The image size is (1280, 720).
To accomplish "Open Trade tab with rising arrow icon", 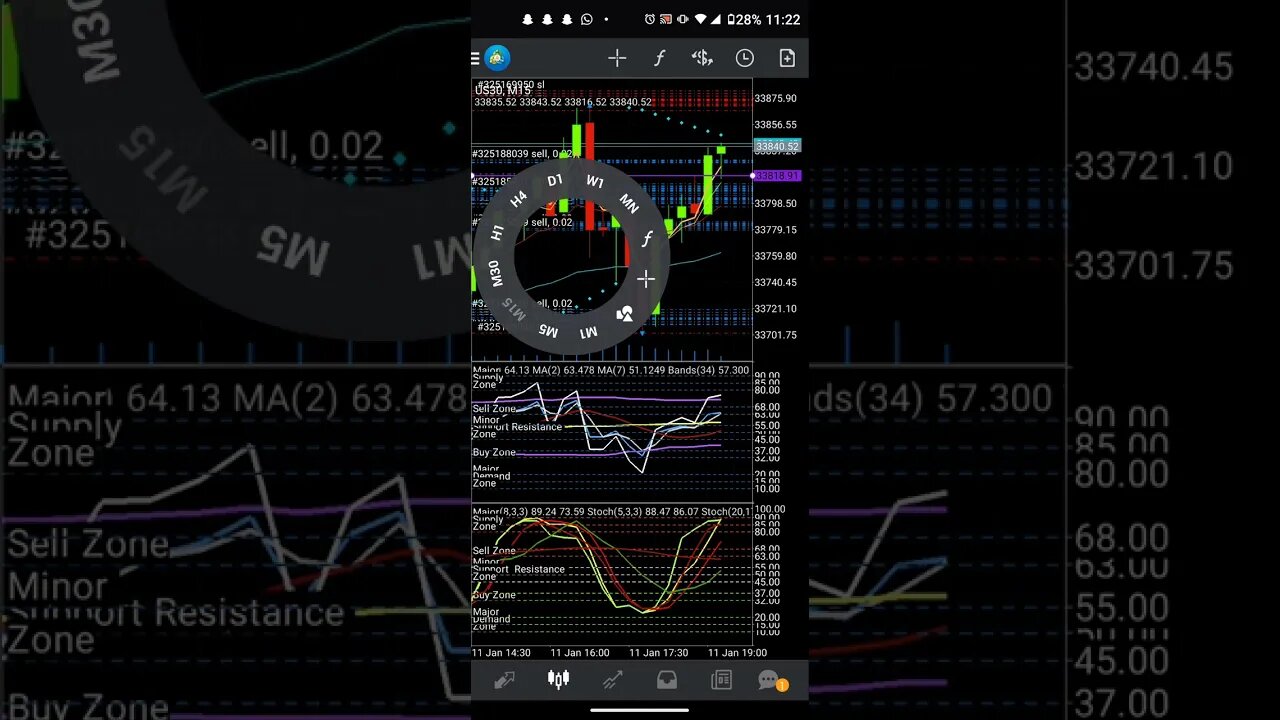I will [x=612, y=680].
